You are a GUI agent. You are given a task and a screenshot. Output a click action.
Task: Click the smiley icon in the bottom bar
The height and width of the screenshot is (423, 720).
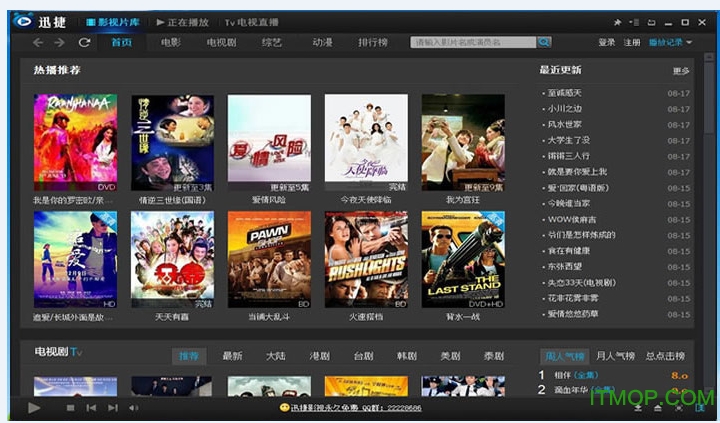click(x=284, y=407)
